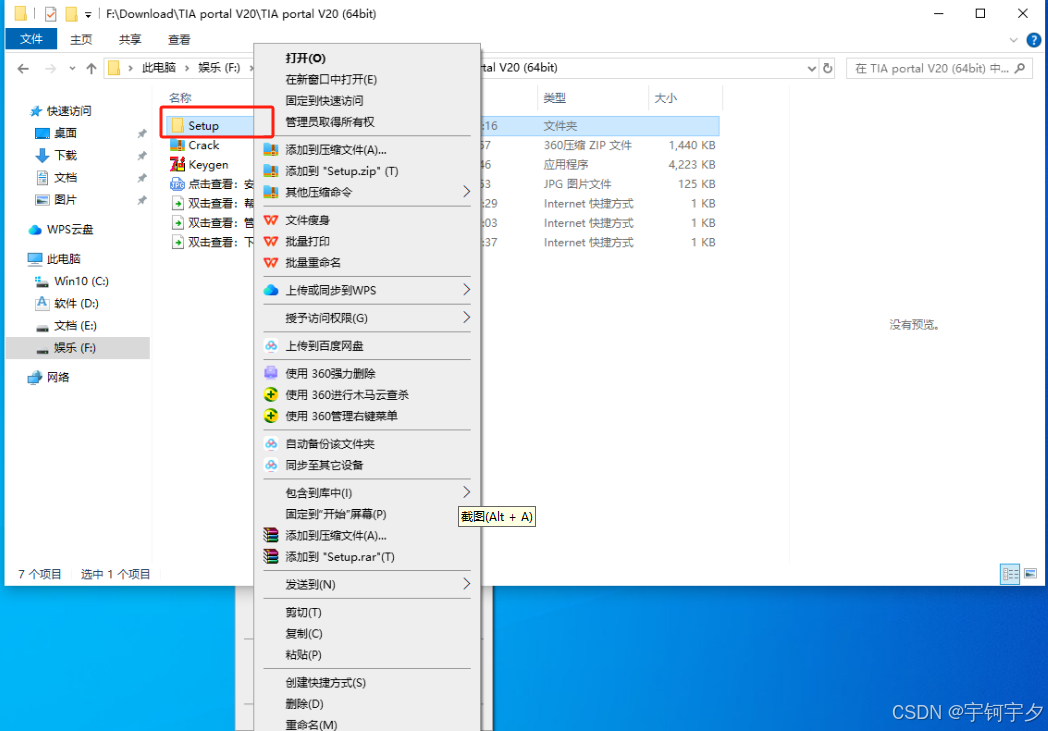Choose 打开(O) from the context menu
The width and height of the screenshot is (1048, 731).
[x=305, y=58]
